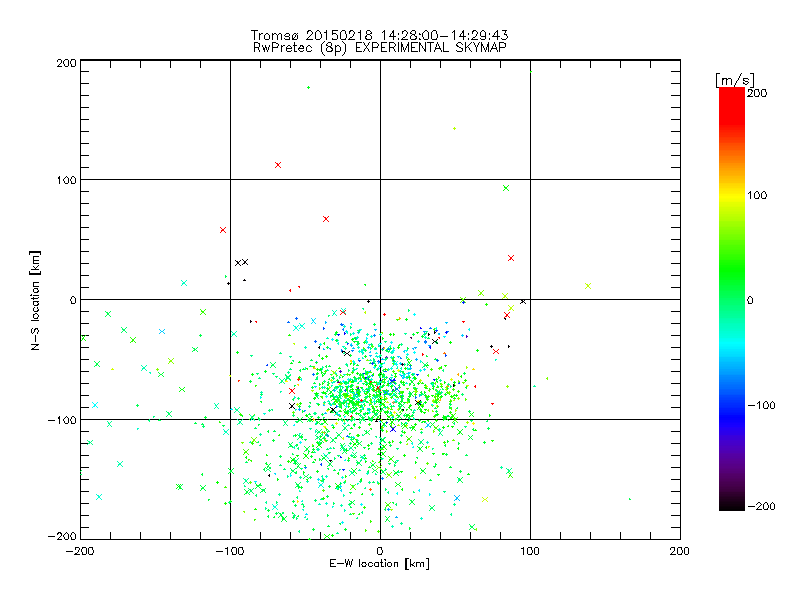
Task: Click the '100' tick label on the N-S axis
Action: point(66,180)
